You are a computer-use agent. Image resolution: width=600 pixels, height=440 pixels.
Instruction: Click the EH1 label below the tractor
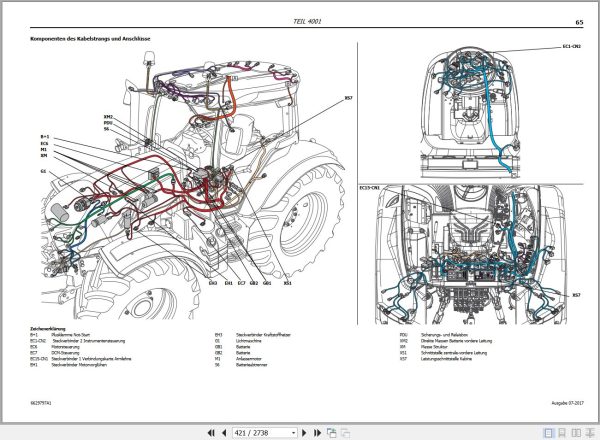pos(228,283)
